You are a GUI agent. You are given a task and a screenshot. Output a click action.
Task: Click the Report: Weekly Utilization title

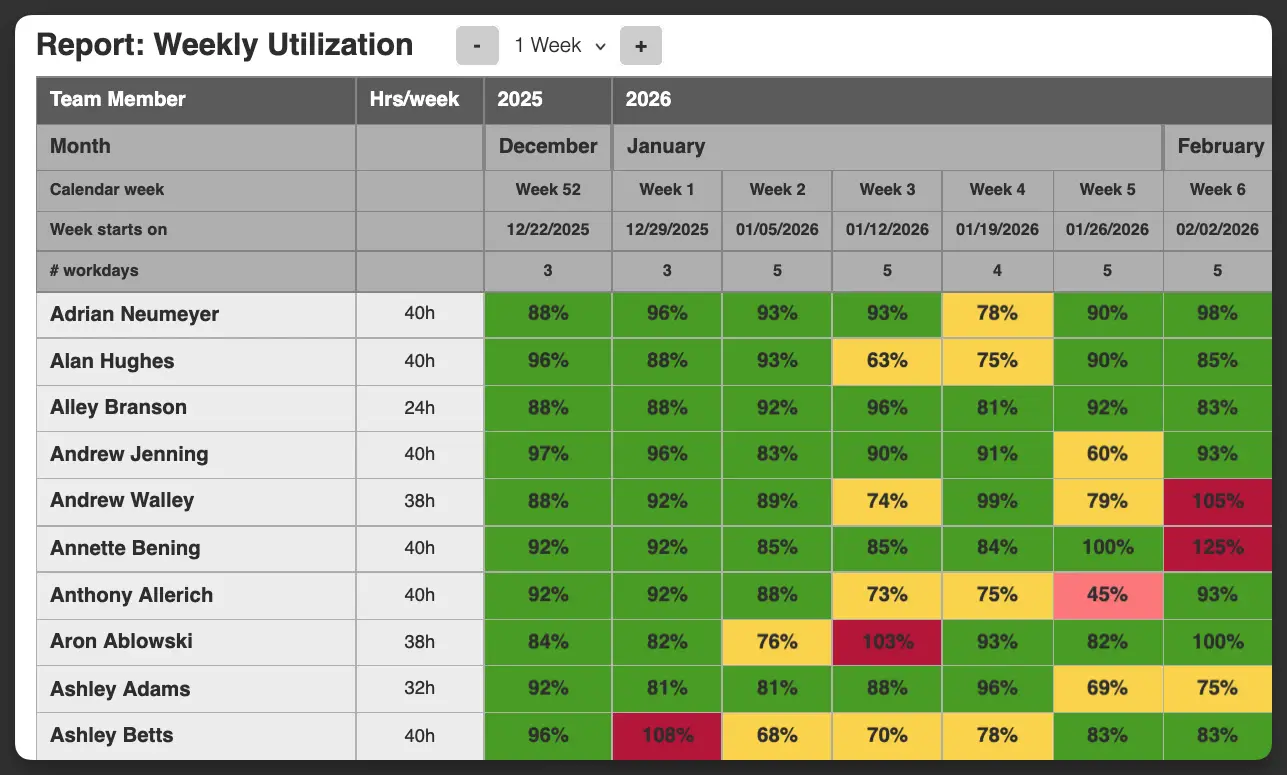tap(224, 45)
